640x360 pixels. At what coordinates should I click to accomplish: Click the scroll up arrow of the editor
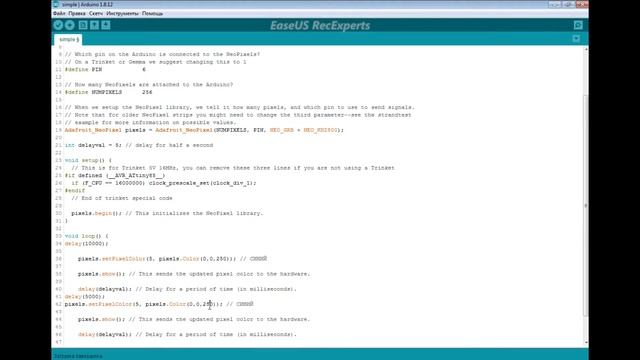point(585,49)
